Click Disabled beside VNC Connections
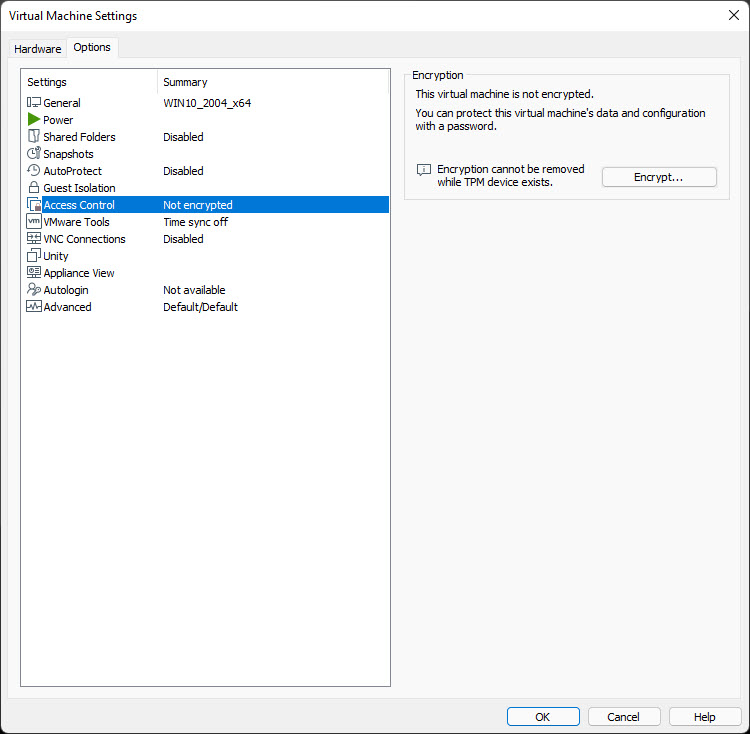Image resolution: width=750 pixels, height=734 pixels. coord(183,239)
